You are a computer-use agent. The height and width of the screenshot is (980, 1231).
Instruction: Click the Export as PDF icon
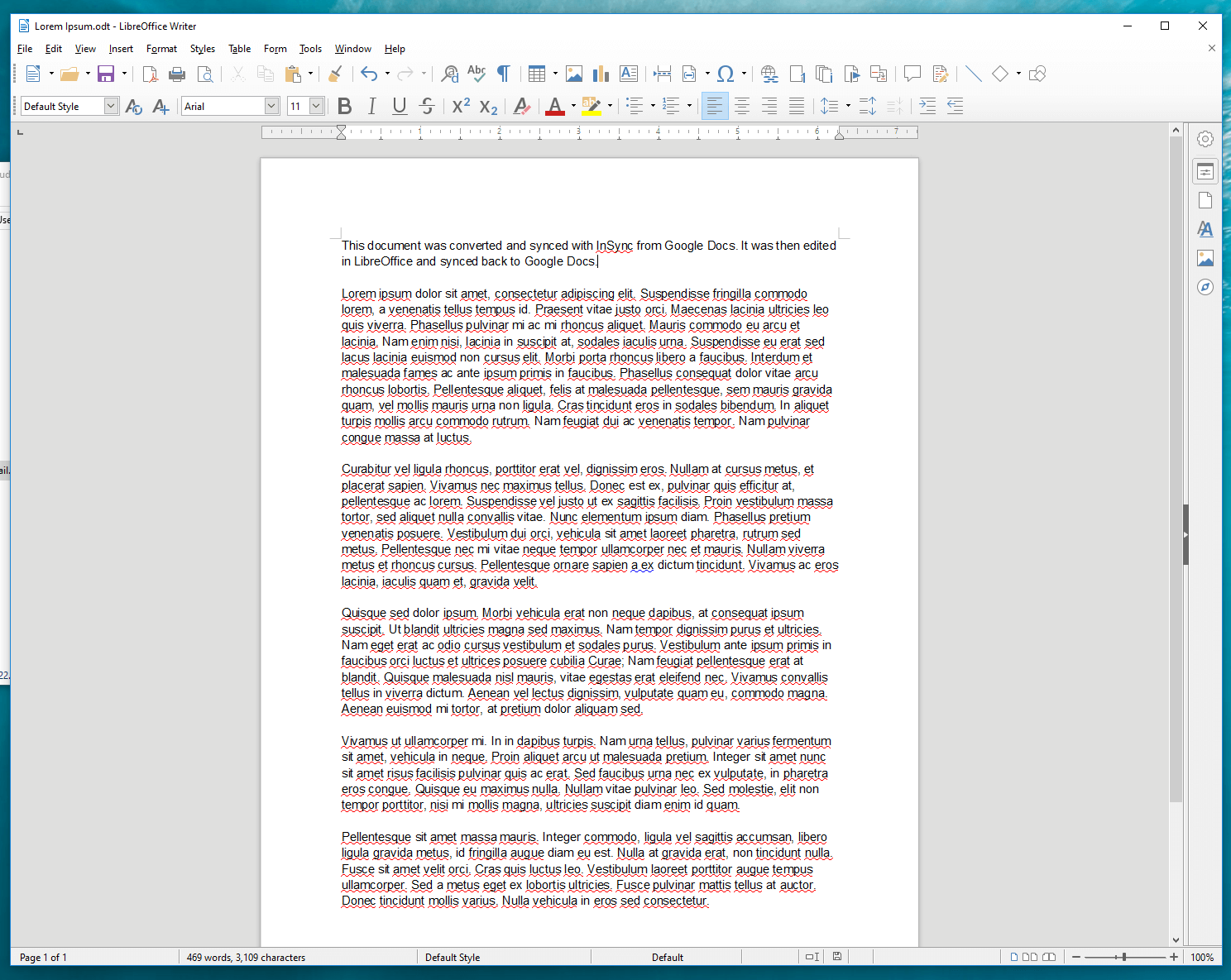point(150,74)
